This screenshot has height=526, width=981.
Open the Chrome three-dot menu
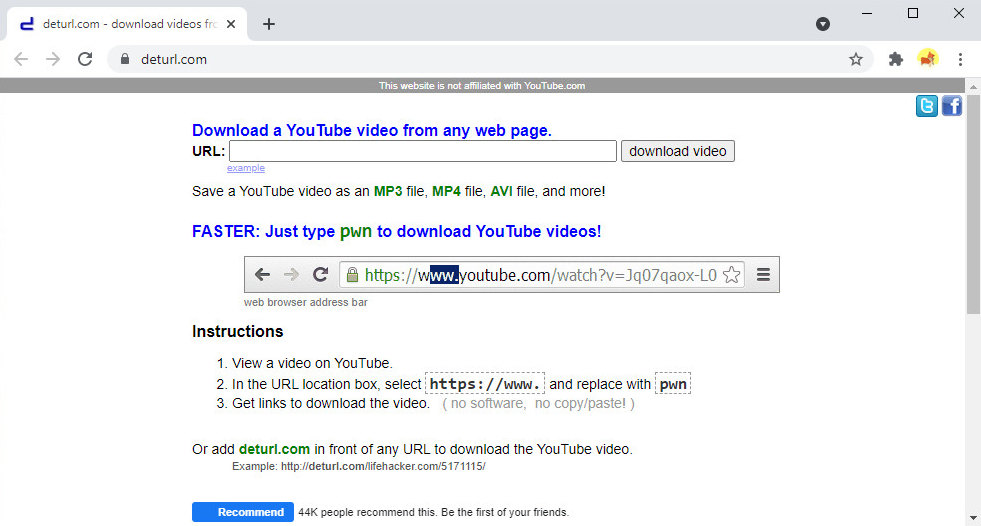click(x=960, y=59)
